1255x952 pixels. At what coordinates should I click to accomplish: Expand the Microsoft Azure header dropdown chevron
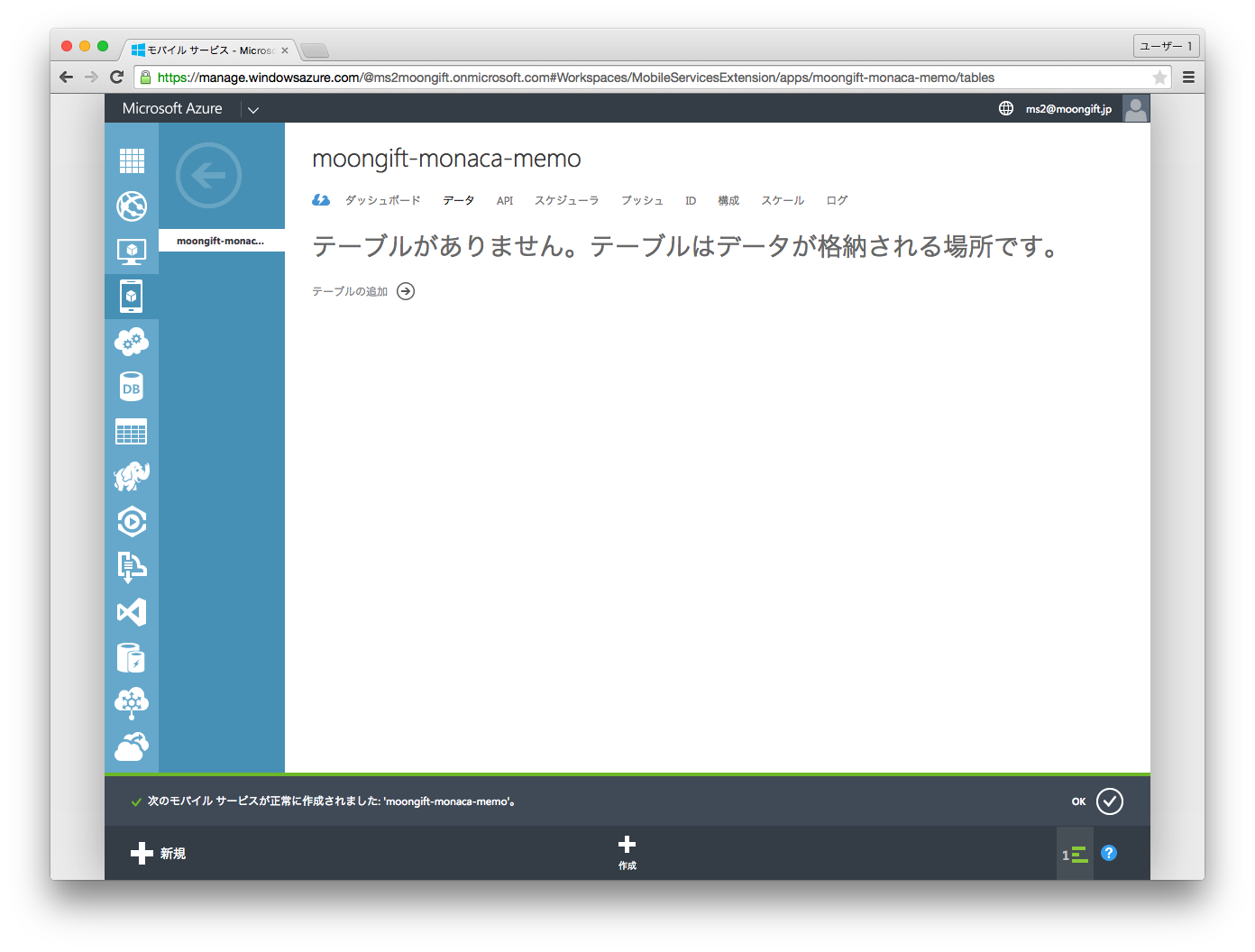pyautogui.click(x=253, y=110)
